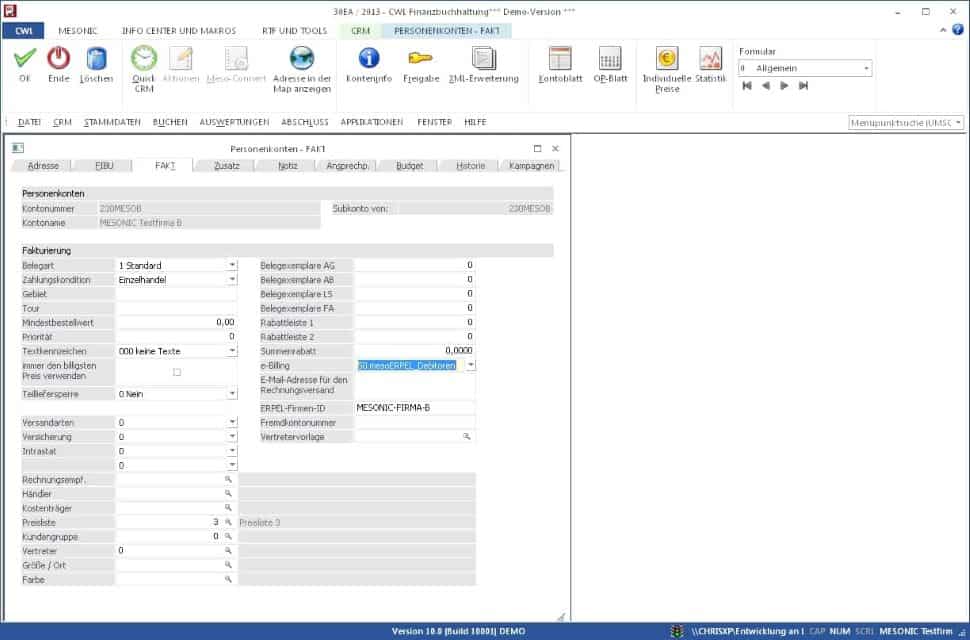Click the Preisliste lookup magnifier
The height and width of the screenshot is (640, 970).
point(228,522)
